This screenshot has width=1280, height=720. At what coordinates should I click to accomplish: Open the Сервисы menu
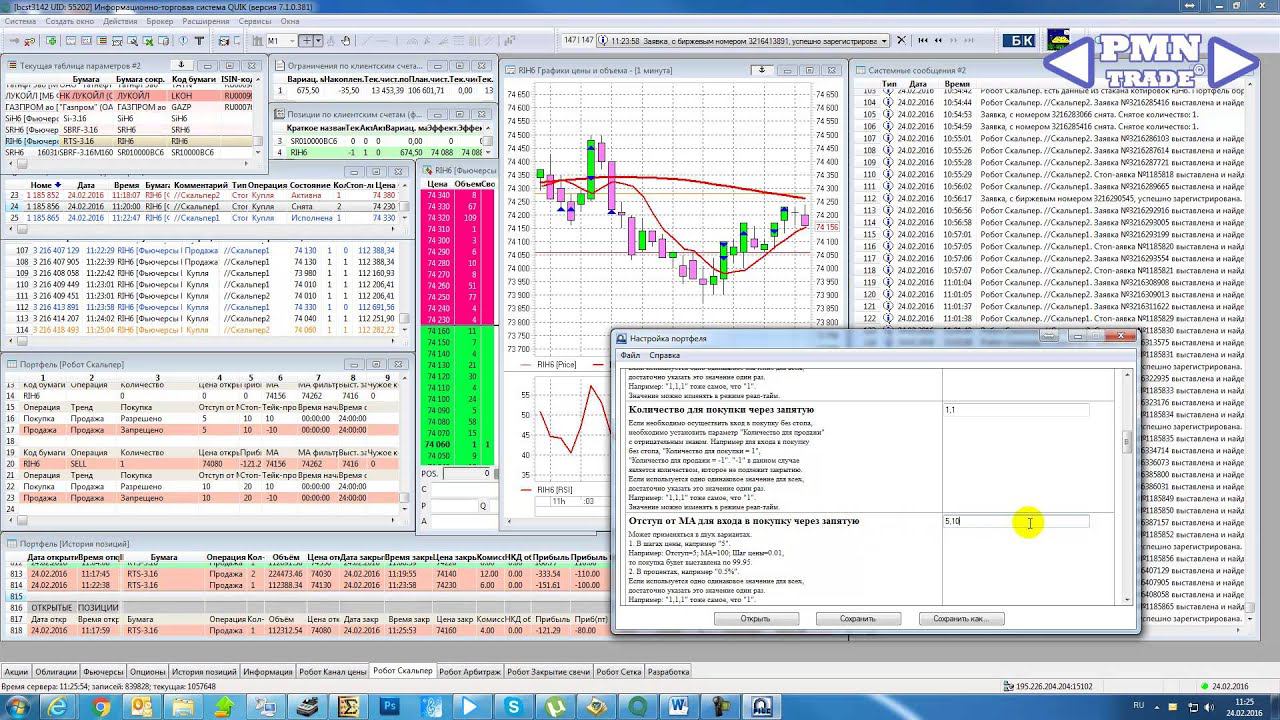[255, 21]
